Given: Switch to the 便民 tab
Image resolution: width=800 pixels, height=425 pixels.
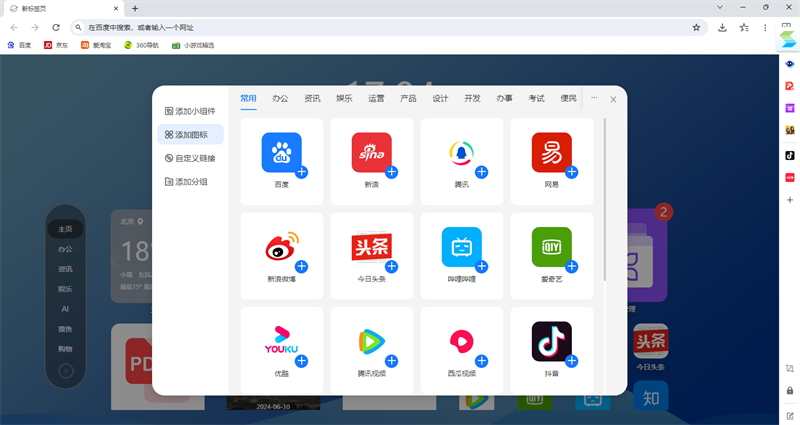Looking at the screenshot, I should click(x=568, y=98).
